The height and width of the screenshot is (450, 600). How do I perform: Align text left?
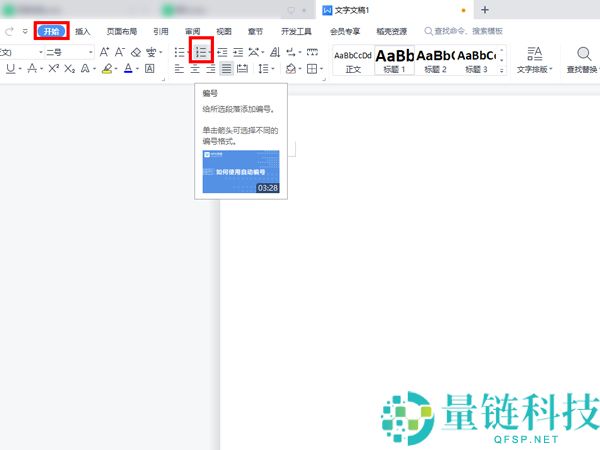click(179, 69)
